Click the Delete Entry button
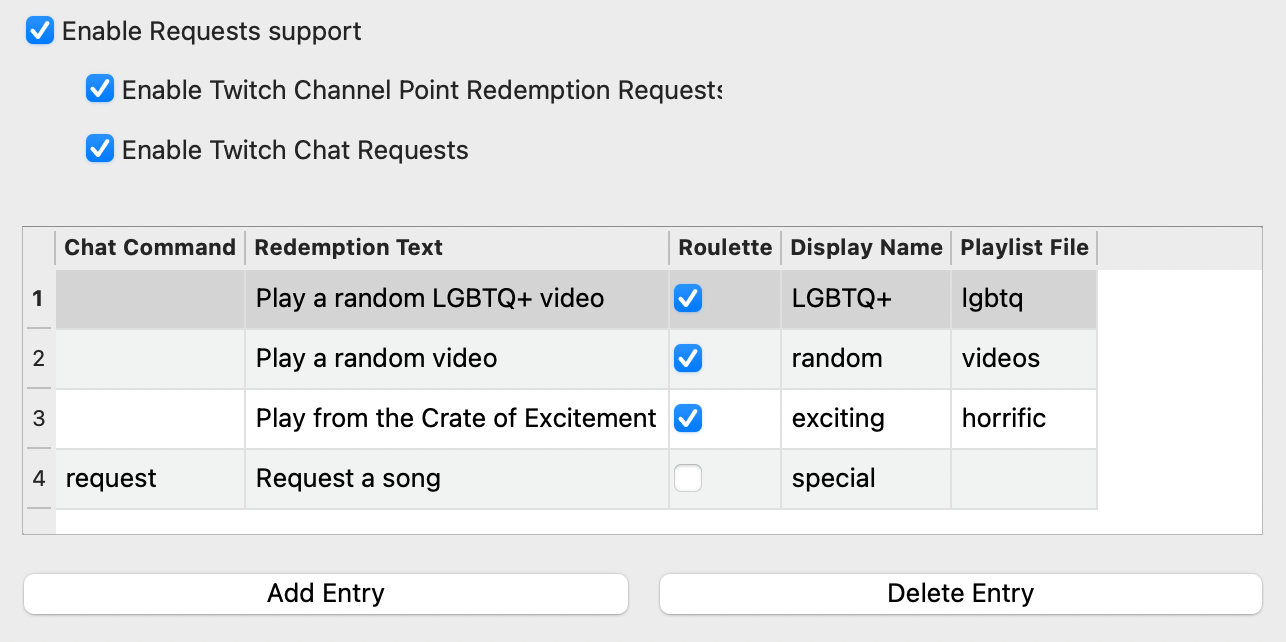This screenshot has height=642, width=1286. pyautogui.click(x=958, y=593)
